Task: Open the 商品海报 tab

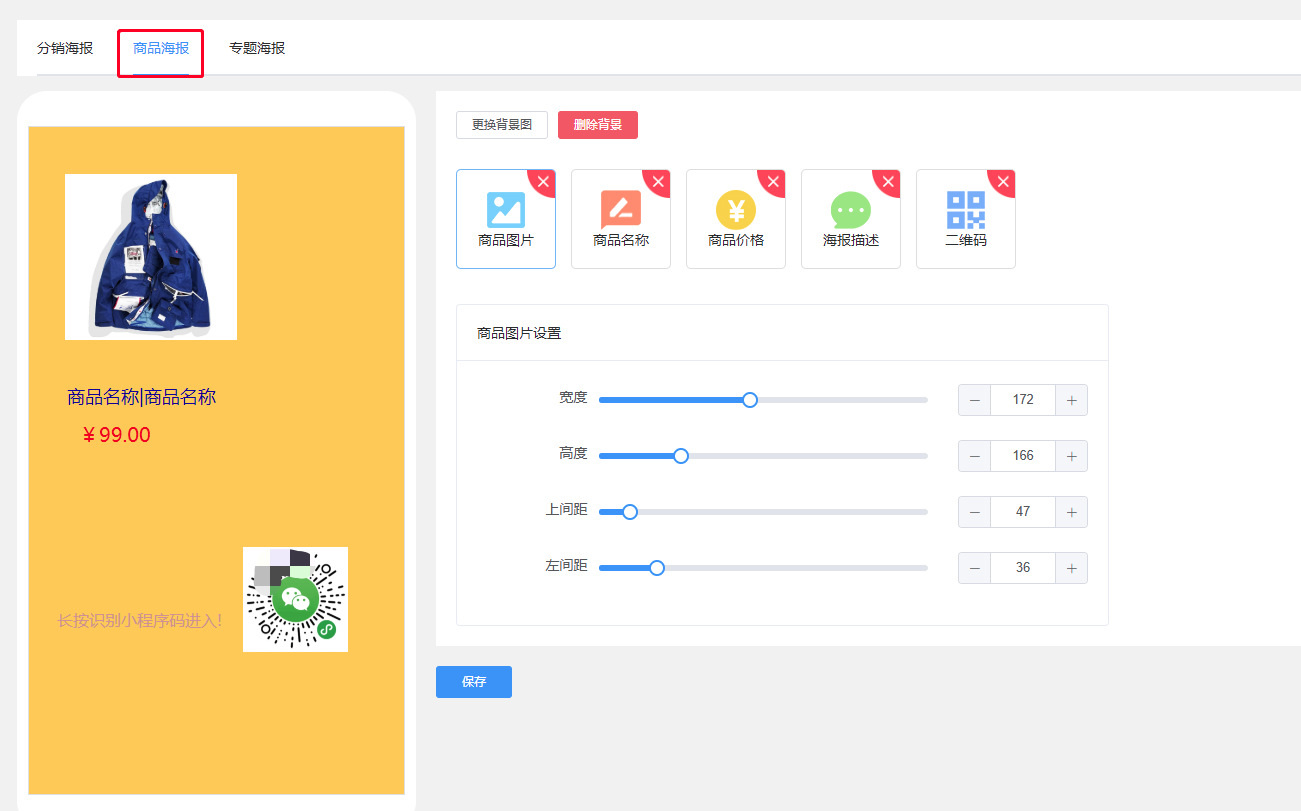Action: click(161, 48)
